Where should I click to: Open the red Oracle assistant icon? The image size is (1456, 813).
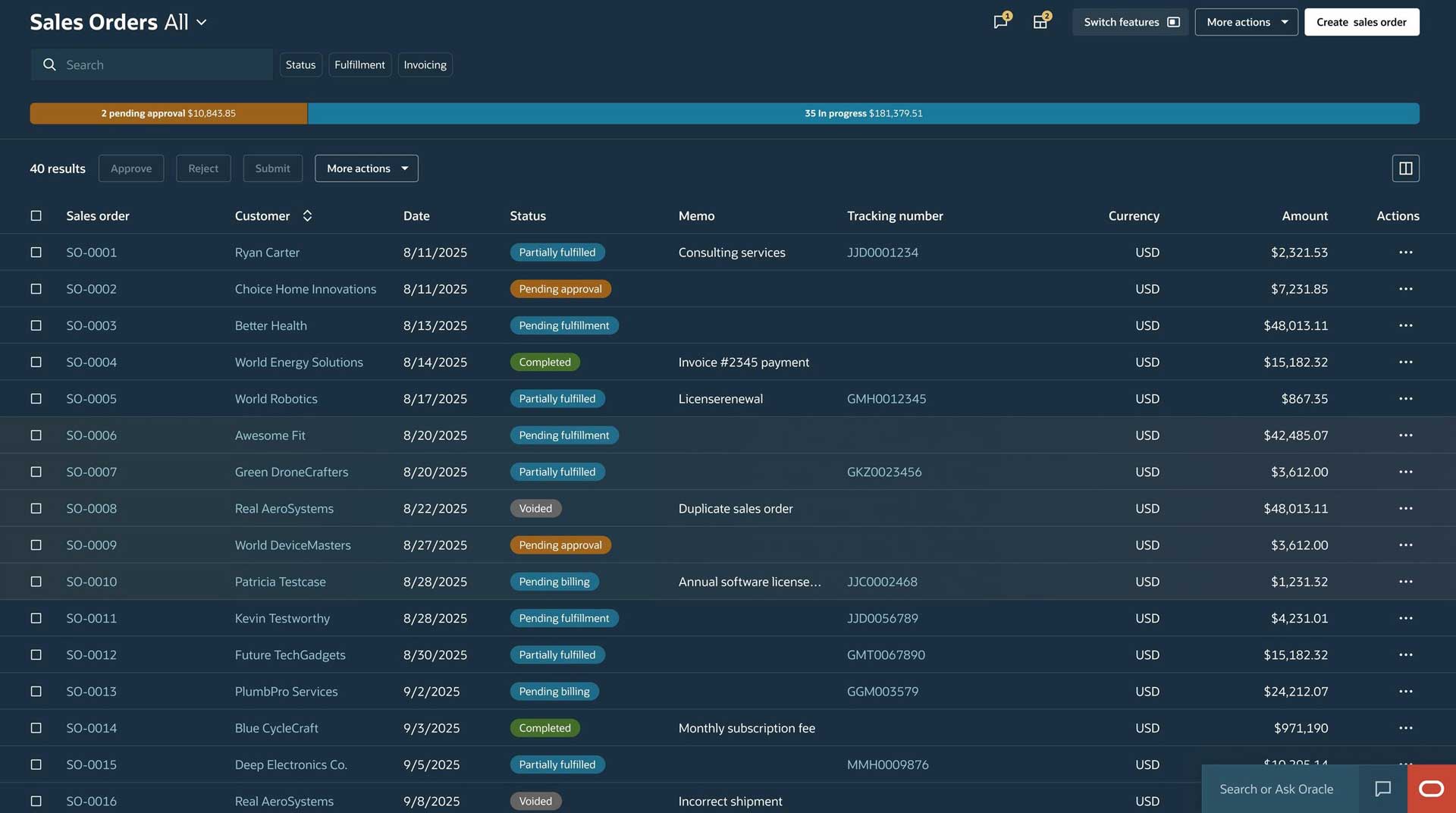coord(1431,789)
